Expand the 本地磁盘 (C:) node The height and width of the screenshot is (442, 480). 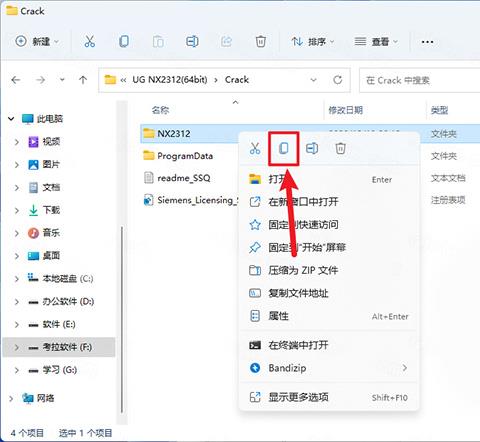(x=17, y=278)
